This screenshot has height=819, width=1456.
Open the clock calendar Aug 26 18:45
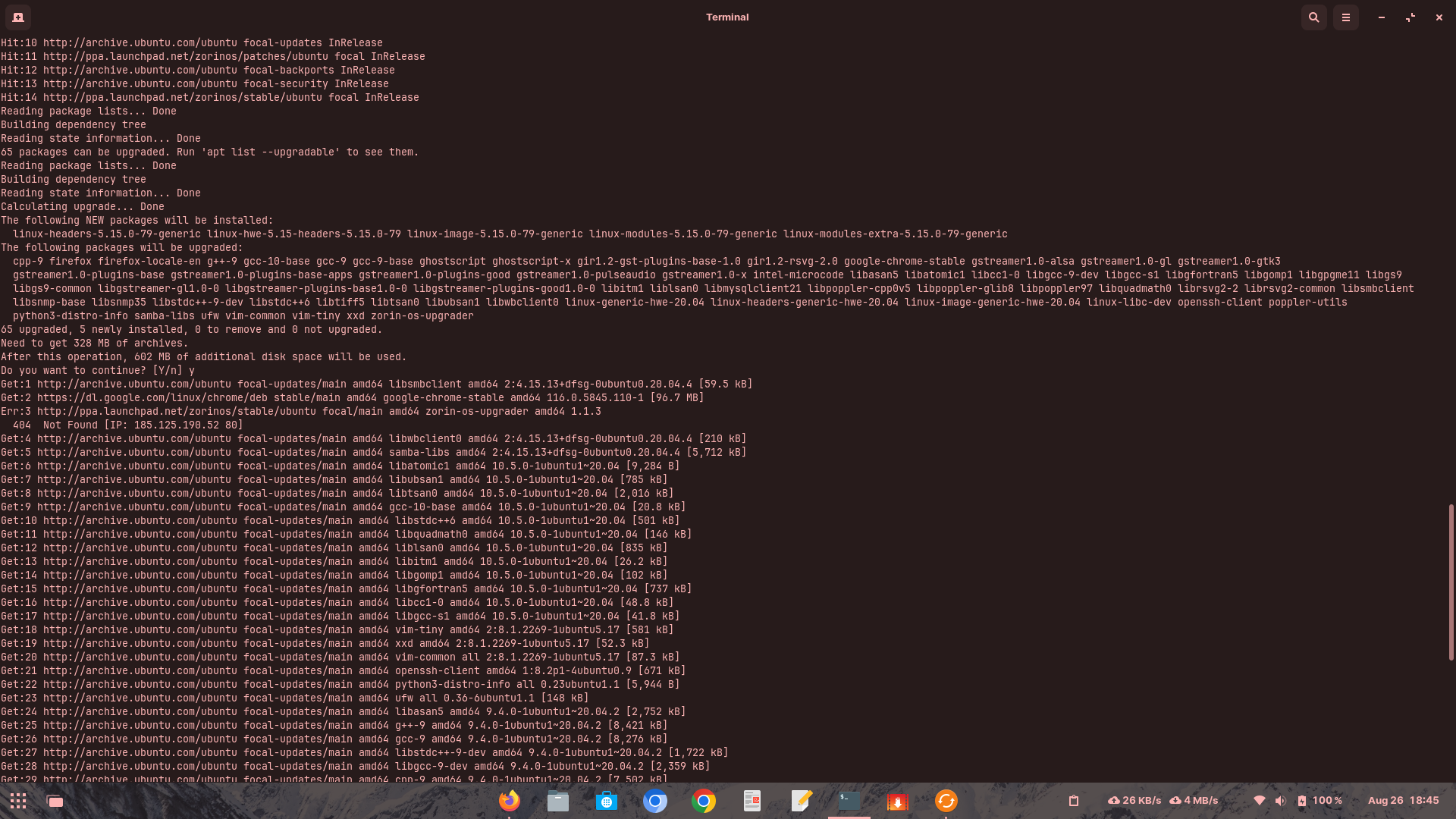pos(1403,801)
